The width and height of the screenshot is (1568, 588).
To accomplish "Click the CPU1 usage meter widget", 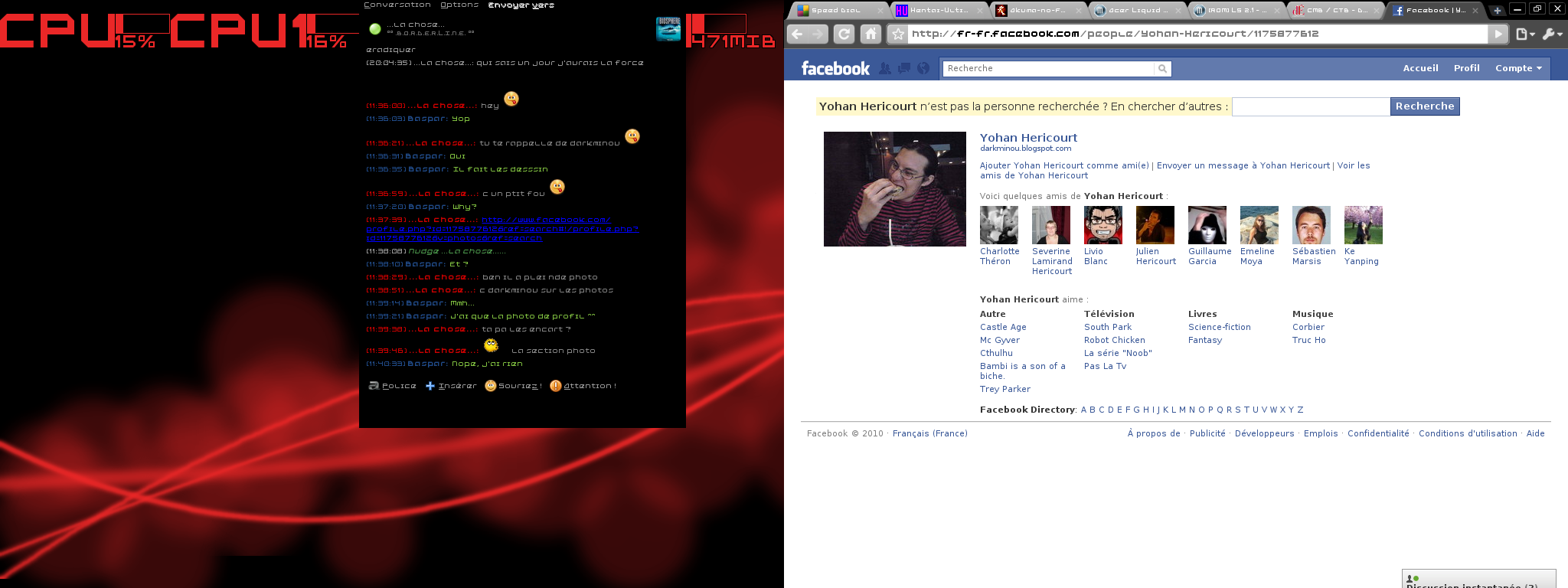I will pos(263,31).
